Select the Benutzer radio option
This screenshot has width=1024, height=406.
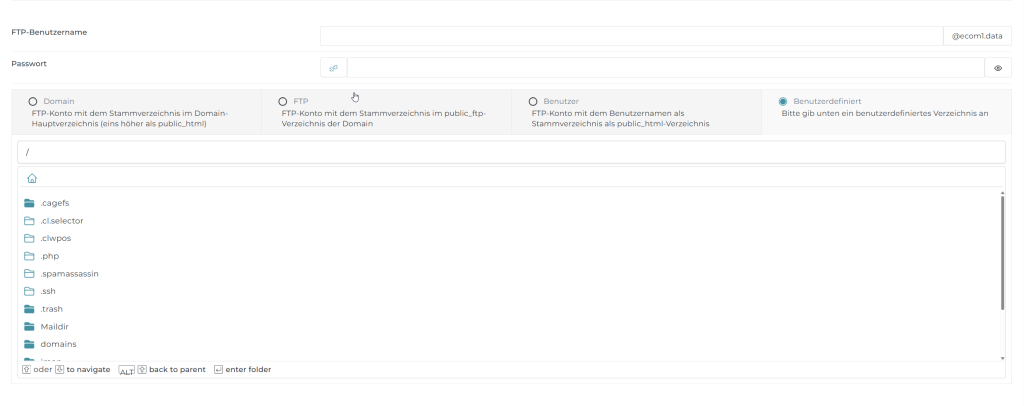(x=533, y=101)
